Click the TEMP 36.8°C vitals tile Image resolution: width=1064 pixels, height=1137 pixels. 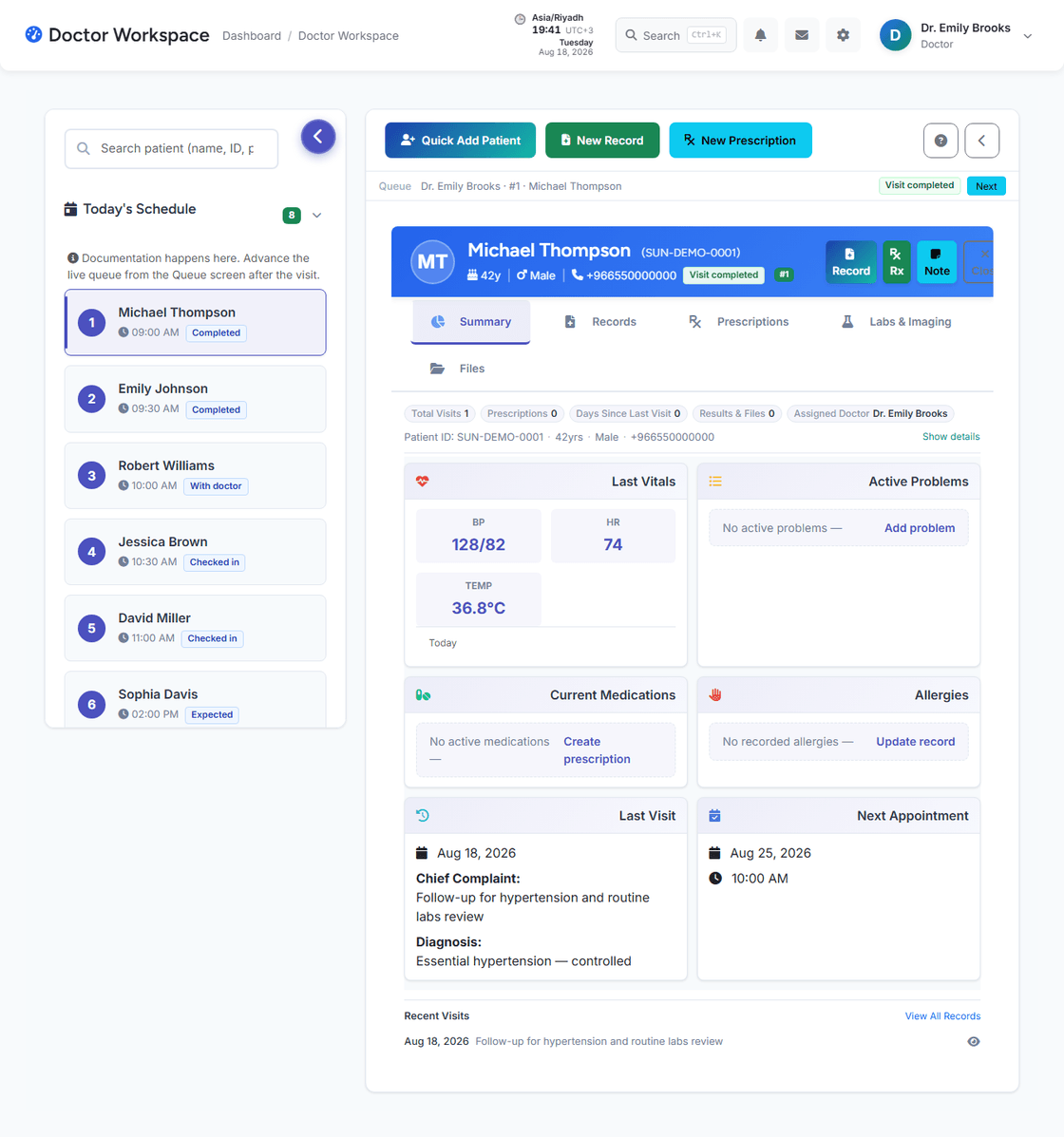point(479,599)
